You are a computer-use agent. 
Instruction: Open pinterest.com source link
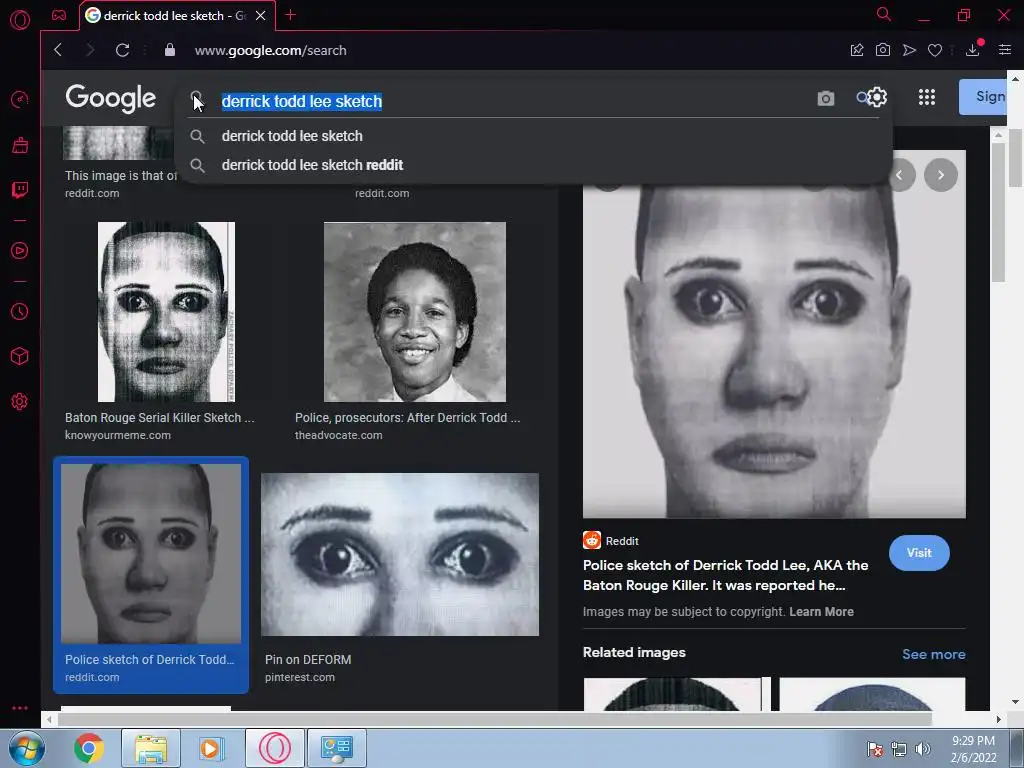pos(300,677)
